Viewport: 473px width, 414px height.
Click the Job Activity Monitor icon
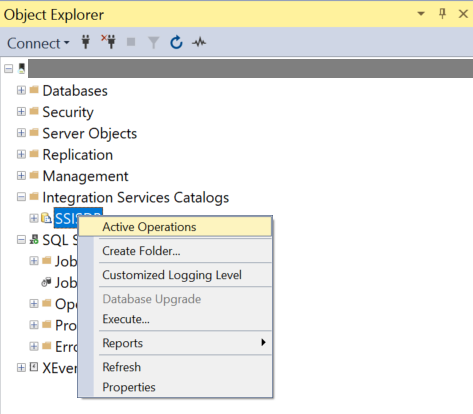(46, 282)
